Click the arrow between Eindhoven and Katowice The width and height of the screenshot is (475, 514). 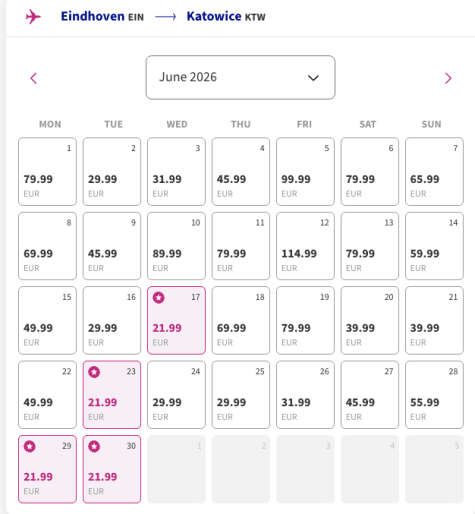click(166, 17)
